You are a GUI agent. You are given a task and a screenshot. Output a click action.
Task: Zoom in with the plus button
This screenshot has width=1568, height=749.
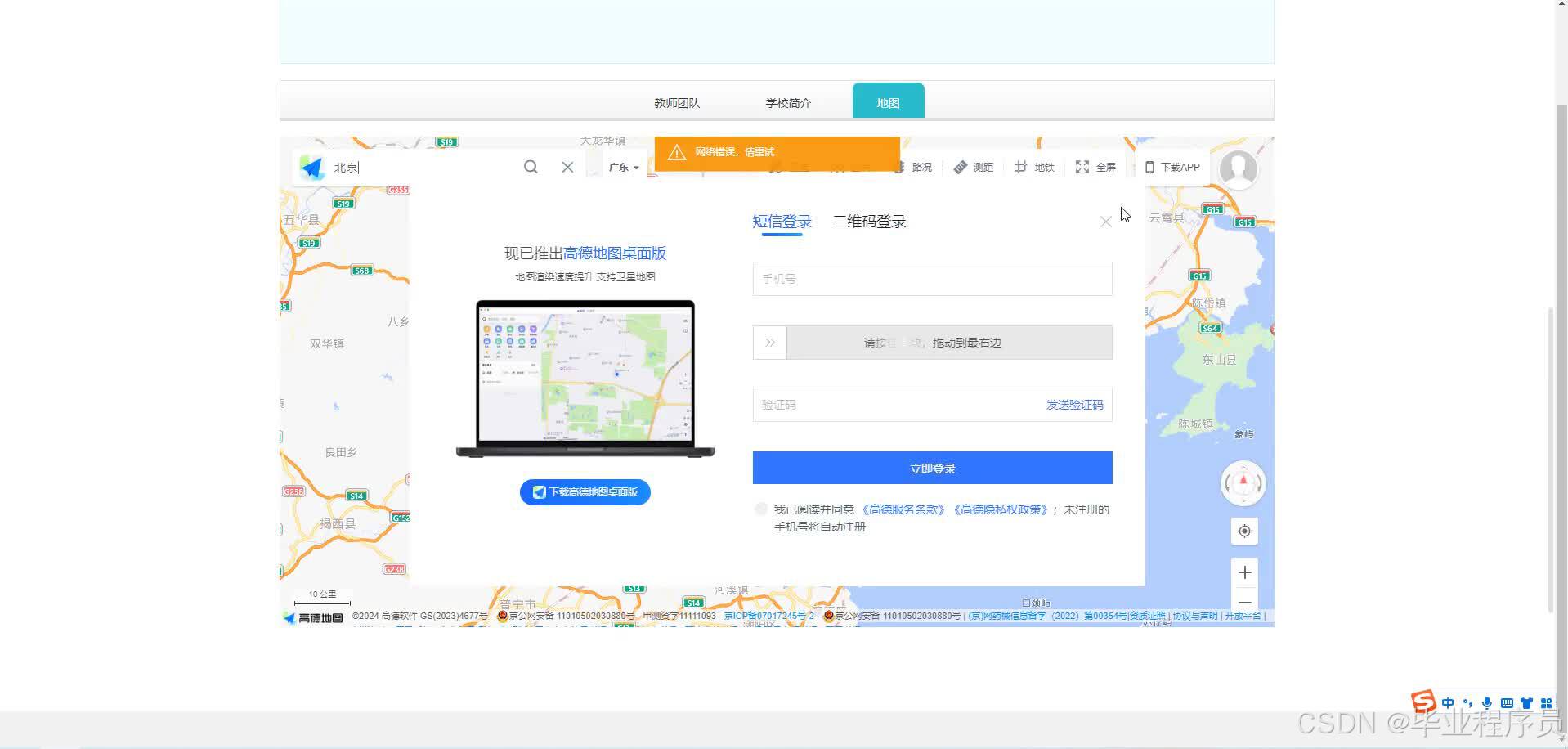click(x=1244, y=572)
